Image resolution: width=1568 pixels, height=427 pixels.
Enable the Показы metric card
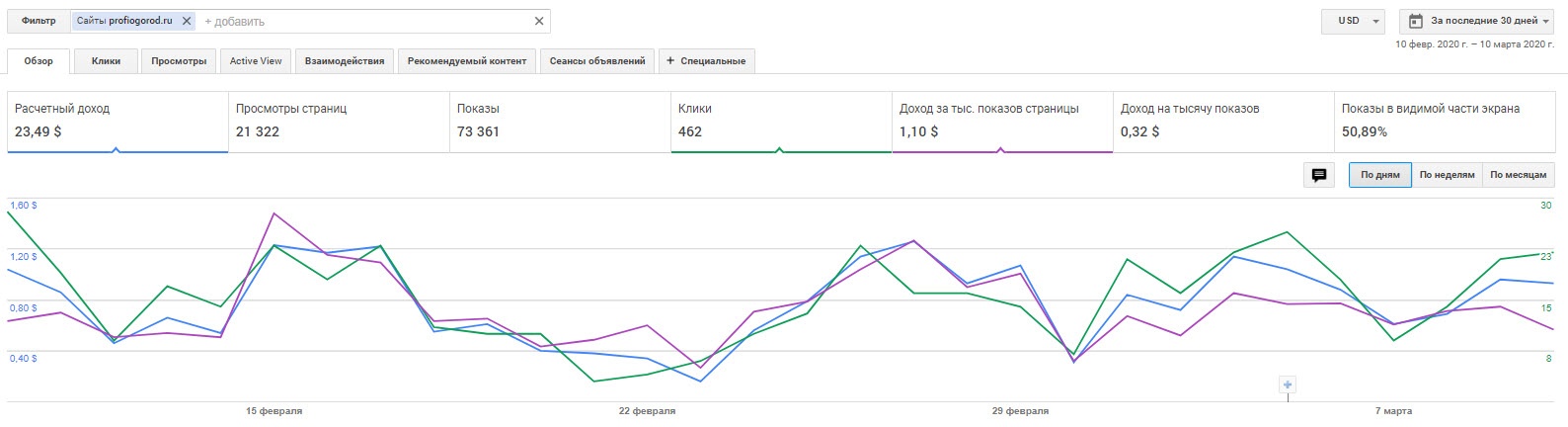click(x=559, y=121)
